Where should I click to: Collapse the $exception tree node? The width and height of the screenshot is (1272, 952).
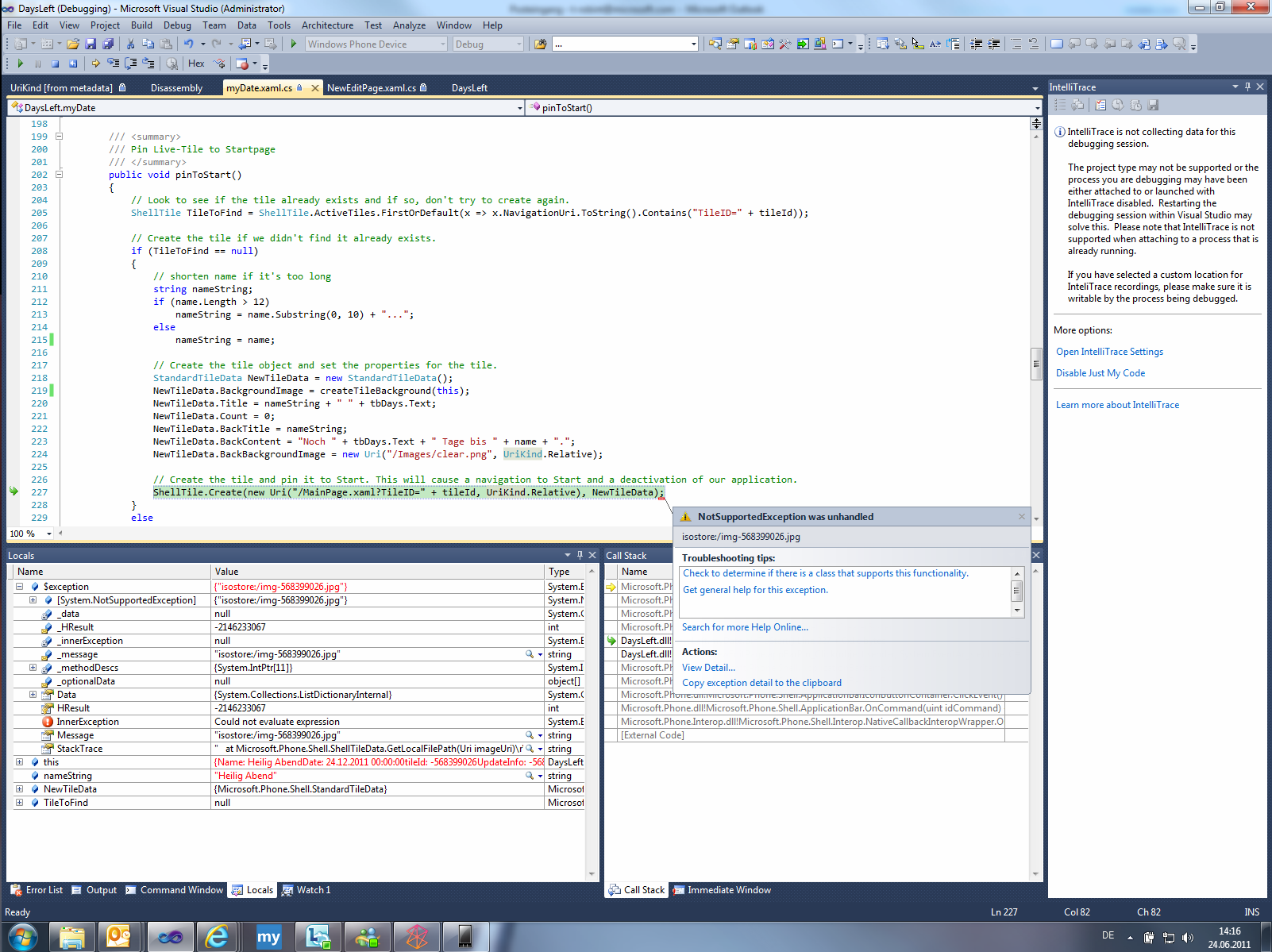[19, 587]
